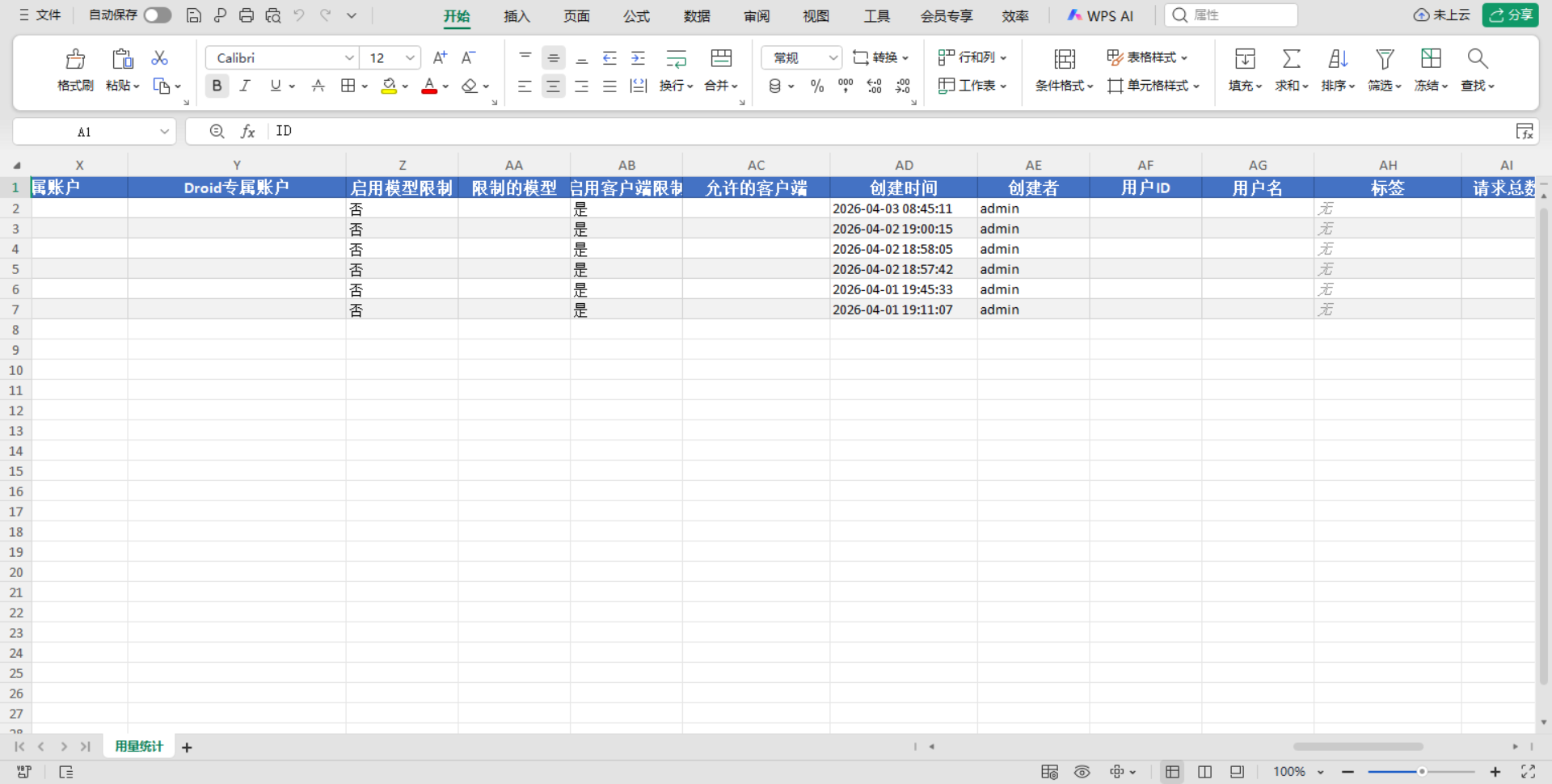Click the search box in title bar
Viewport: 1552px width, 784px height.
(x=1231, y=15)
